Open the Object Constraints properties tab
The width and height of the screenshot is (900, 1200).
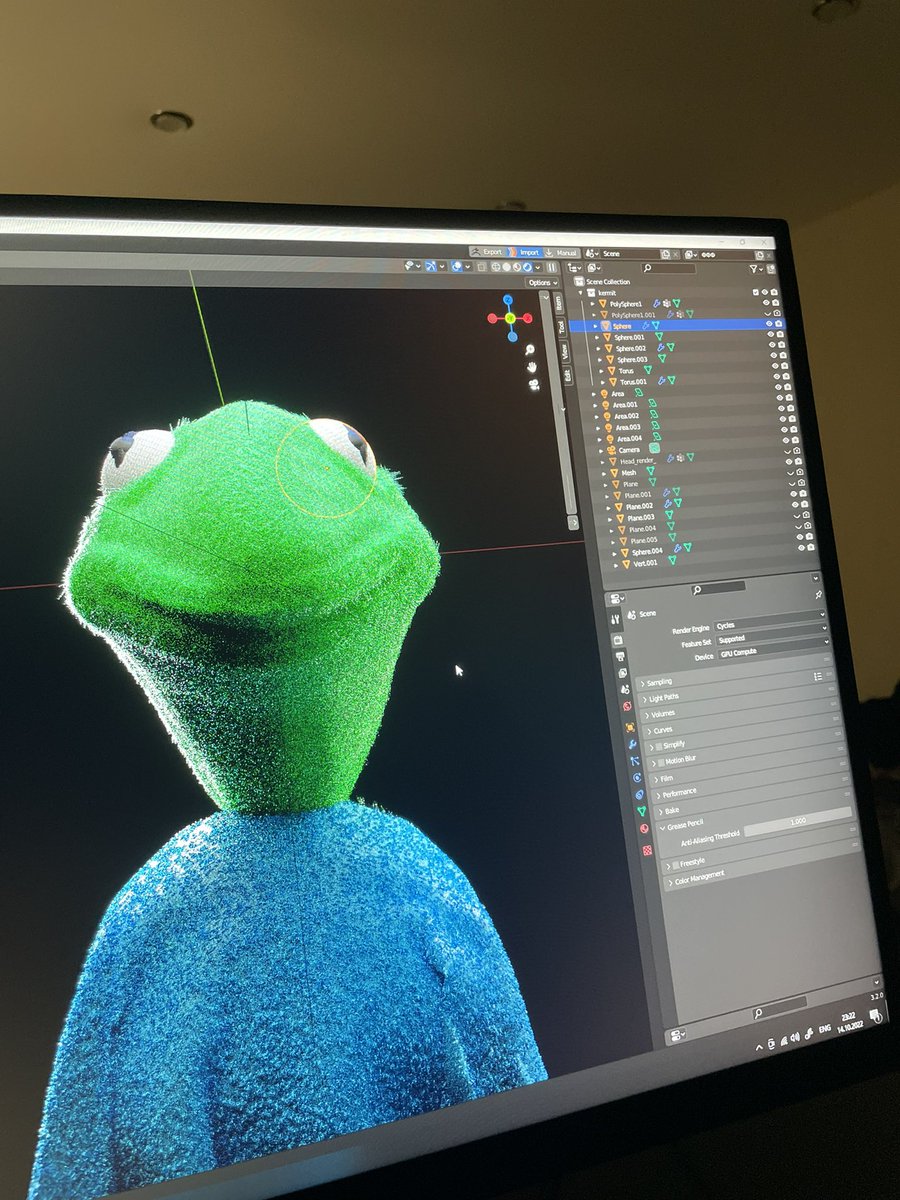click(x=639, y=794)
